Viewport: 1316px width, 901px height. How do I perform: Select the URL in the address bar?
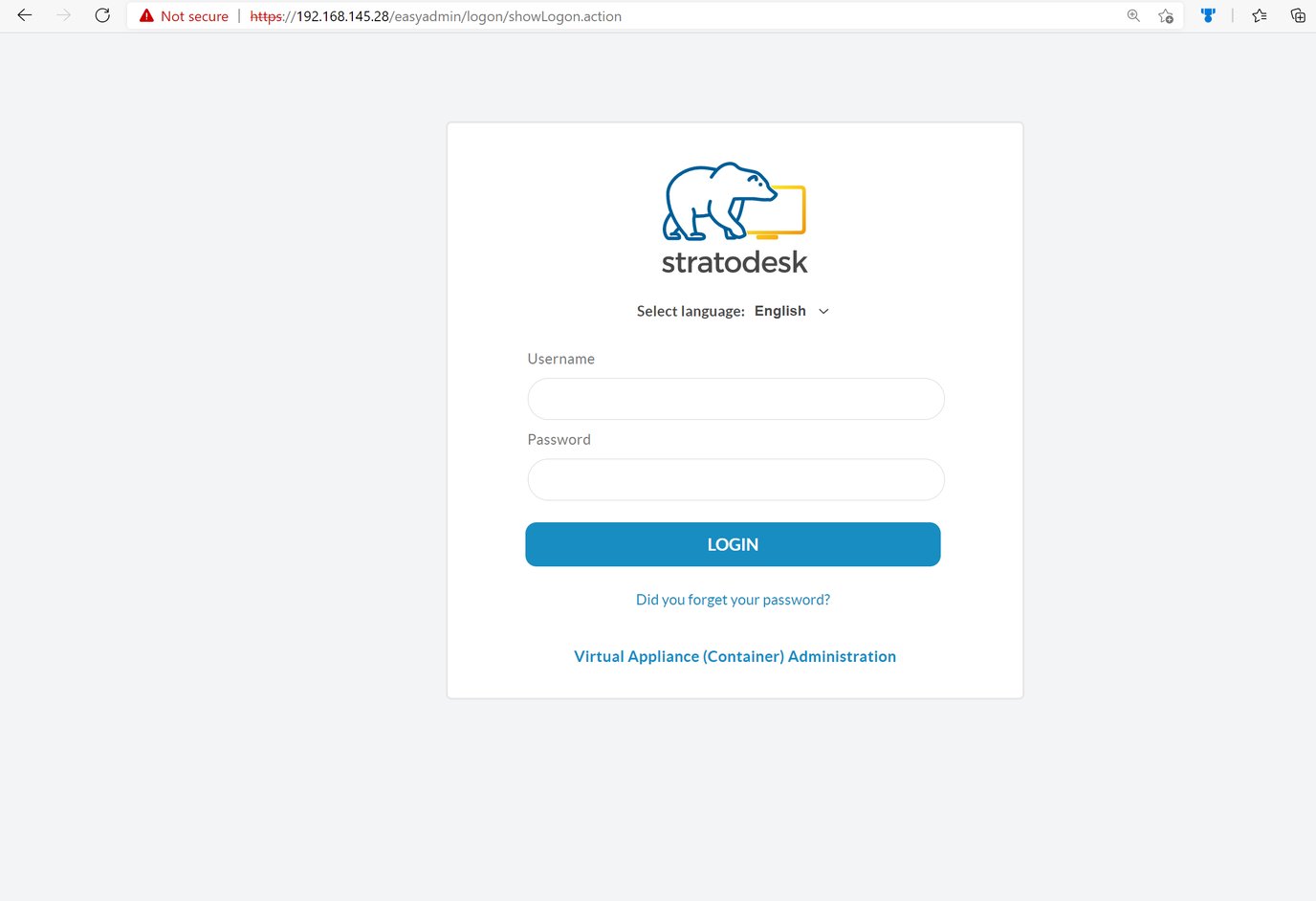(459, 16)
